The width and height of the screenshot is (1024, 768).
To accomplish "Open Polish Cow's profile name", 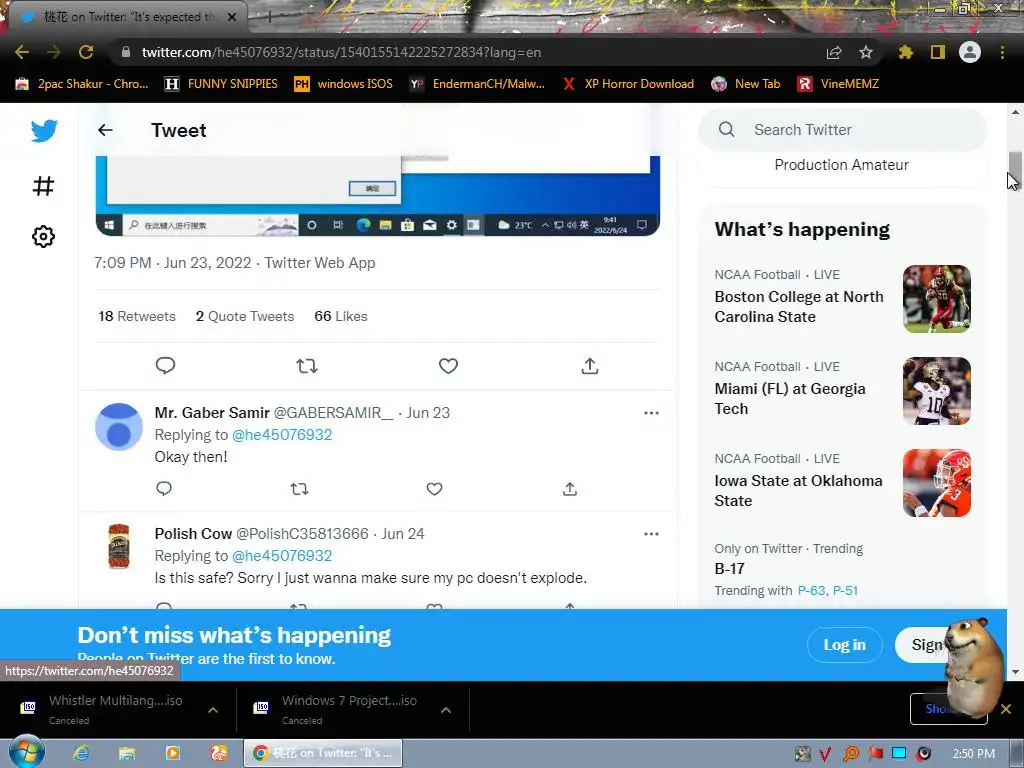I will (193, 534).
